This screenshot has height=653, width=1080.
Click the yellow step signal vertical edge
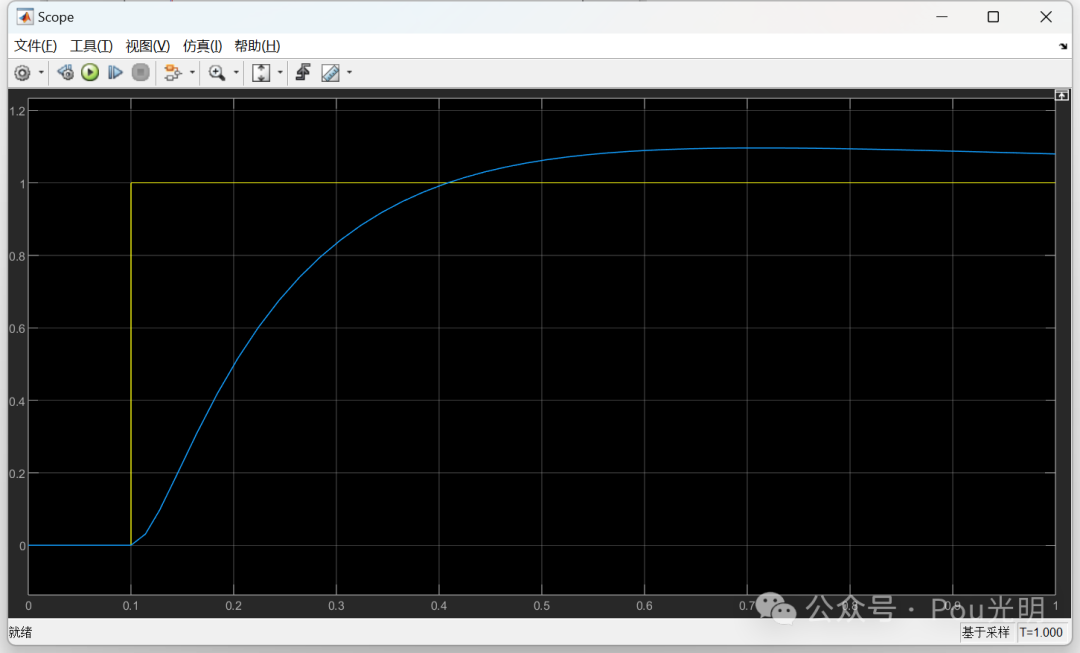(131, 365)
